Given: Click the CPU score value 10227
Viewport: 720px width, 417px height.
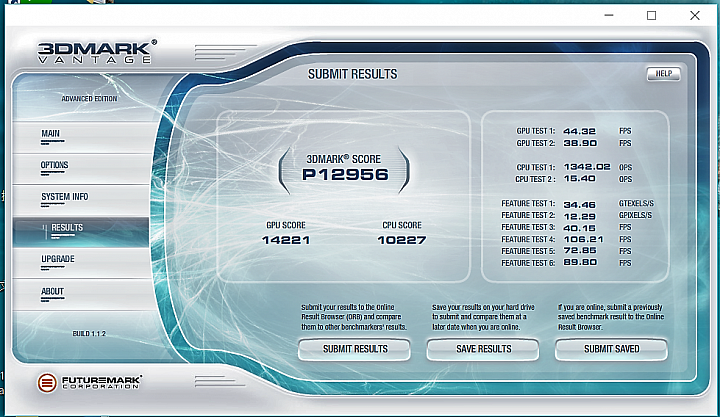Looking at the screenshot, I should pyautogui.click(x=401, y=240).
